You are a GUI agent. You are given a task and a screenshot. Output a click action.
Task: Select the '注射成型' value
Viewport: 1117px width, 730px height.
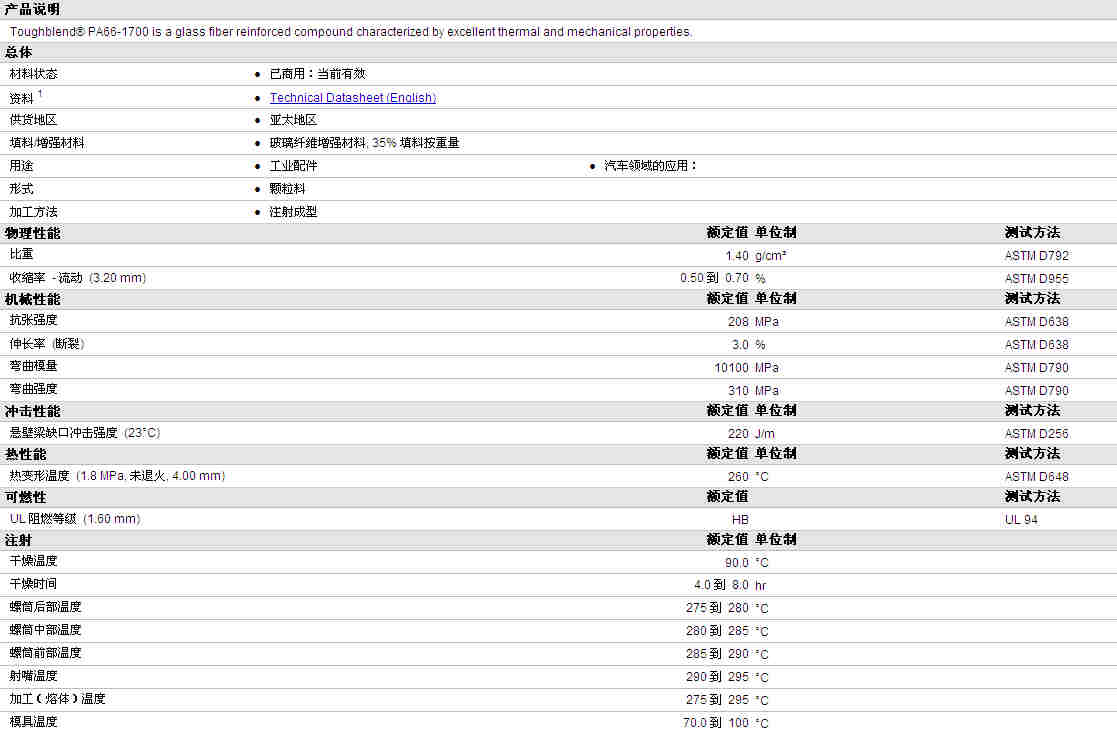[x=293, y=212]
